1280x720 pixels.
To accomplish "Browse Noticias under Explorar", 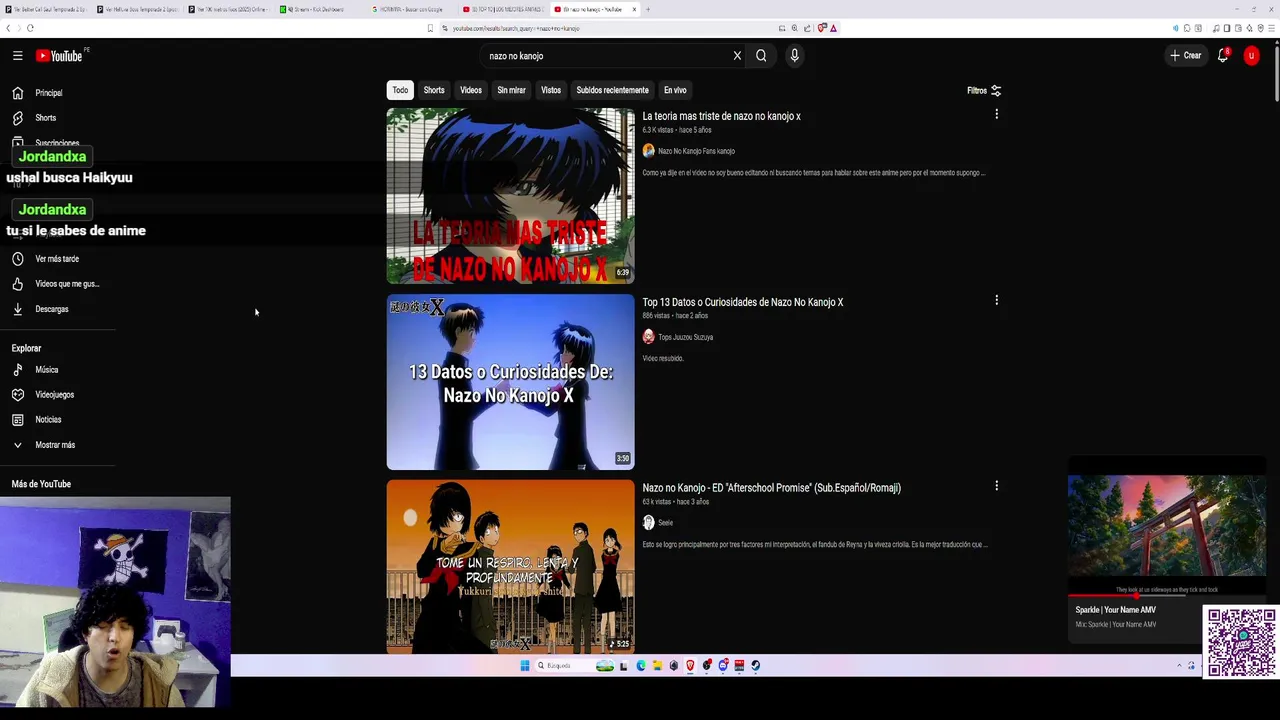I will [x=48, y=420].
